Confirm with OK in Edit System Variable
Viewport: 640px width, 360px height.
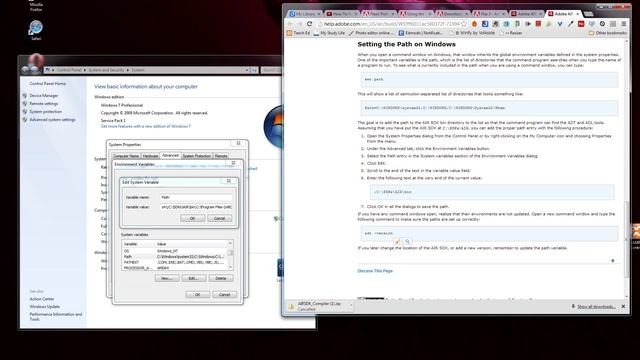(193, 218)
